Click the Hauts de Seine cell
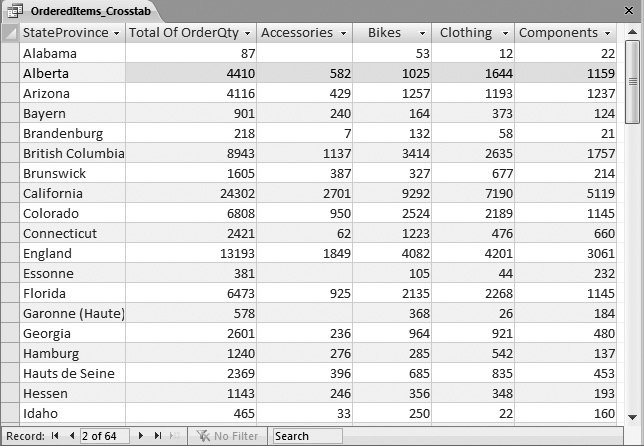The height and width of the screenshot is (446, 644). [x=72, y=373]
